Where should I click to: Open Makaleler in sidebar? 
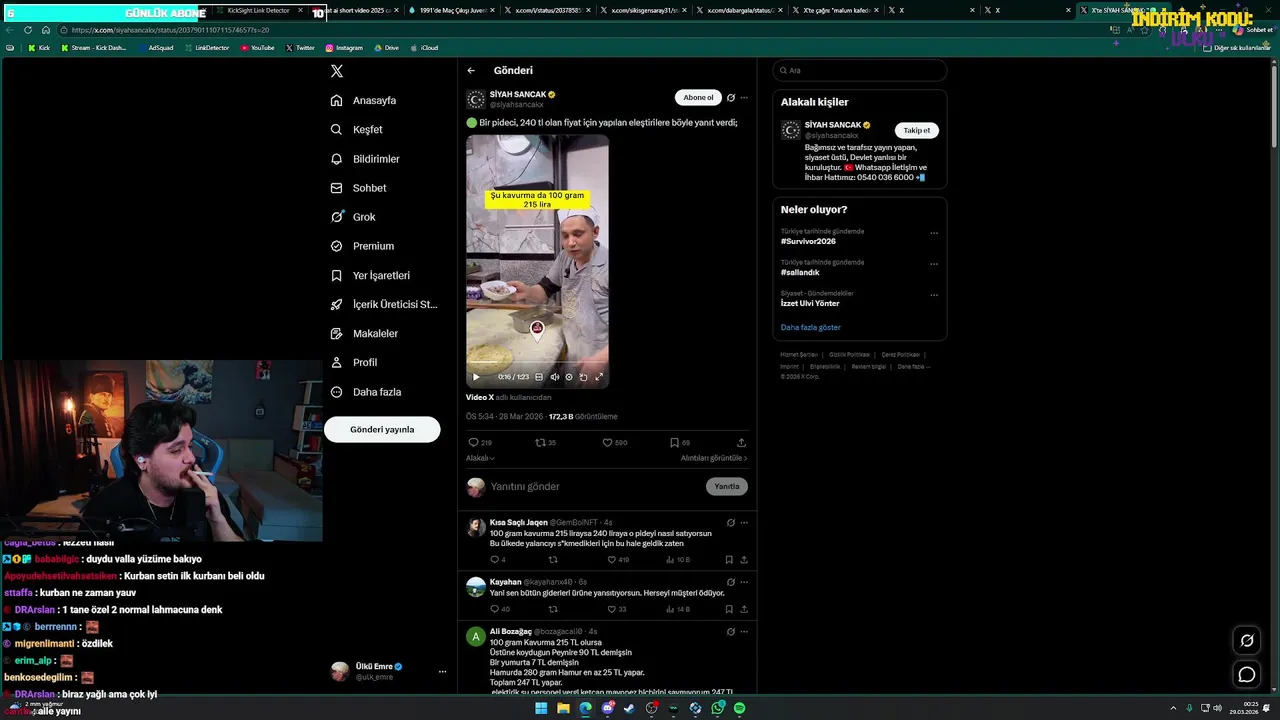[364, 333]
